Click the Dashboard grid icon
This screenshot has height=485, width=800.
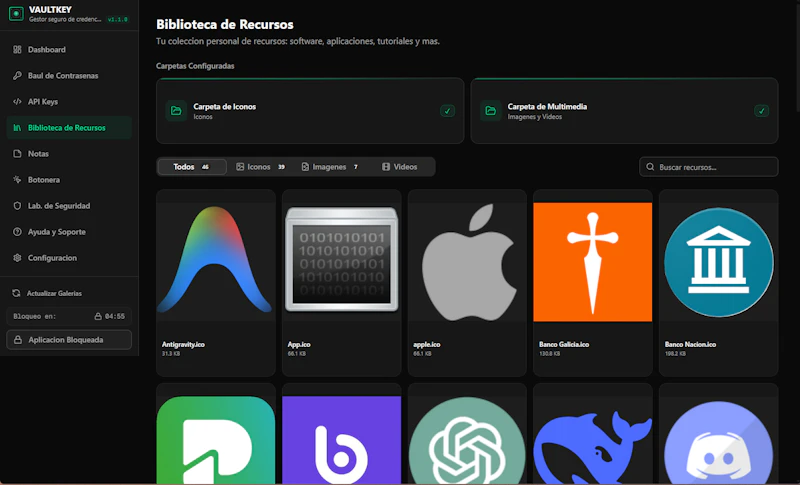17,49
